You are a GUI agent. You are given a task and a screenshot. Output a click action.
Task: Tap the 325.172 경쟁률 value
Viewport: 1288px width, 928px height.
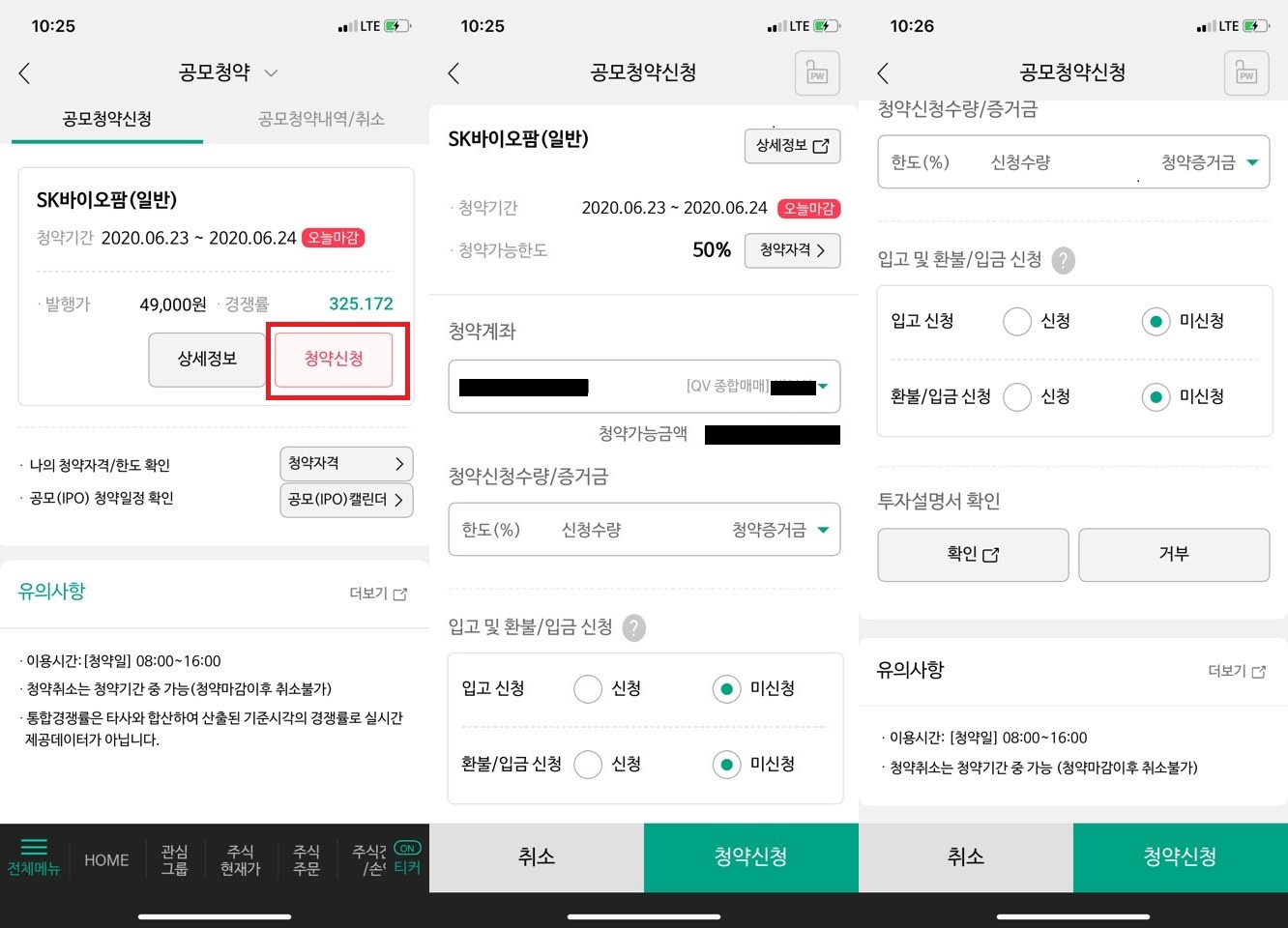pyautogui.click(x=361, y=304)
